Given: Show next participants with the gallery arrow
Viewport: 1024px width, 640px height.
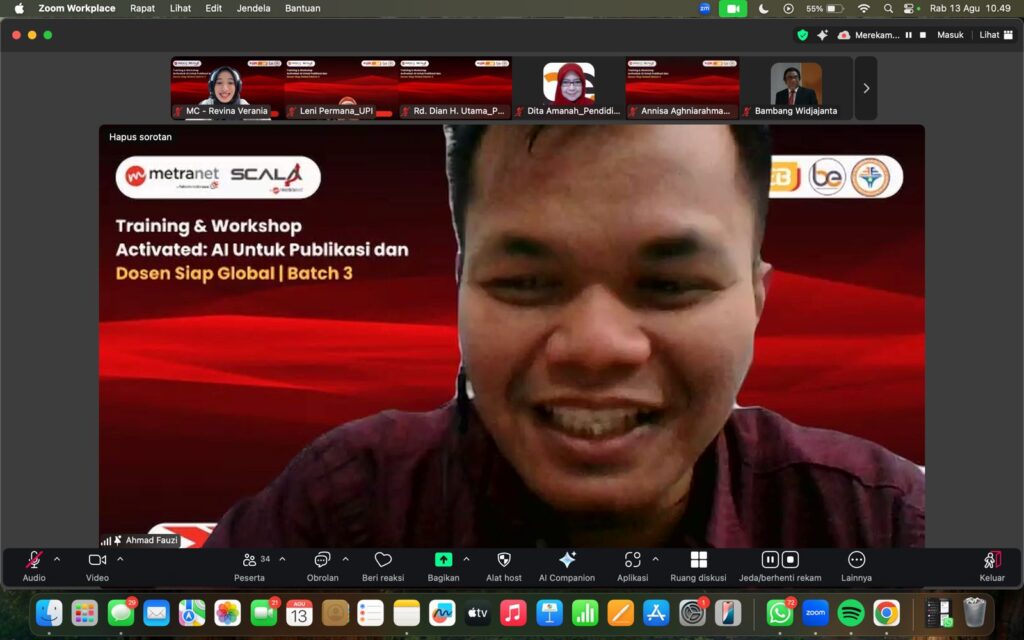Looking at the screenshot, I should pos(866,88).
